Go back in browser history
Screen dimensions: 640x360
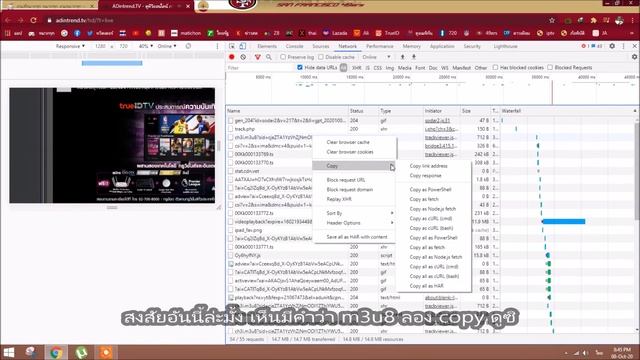(8, 20)
